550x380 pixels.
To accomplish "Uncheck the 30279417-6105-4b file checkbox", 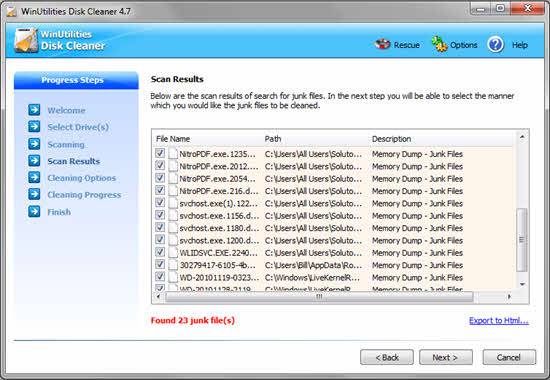I will pyautogui.click(x=160, y=265).
